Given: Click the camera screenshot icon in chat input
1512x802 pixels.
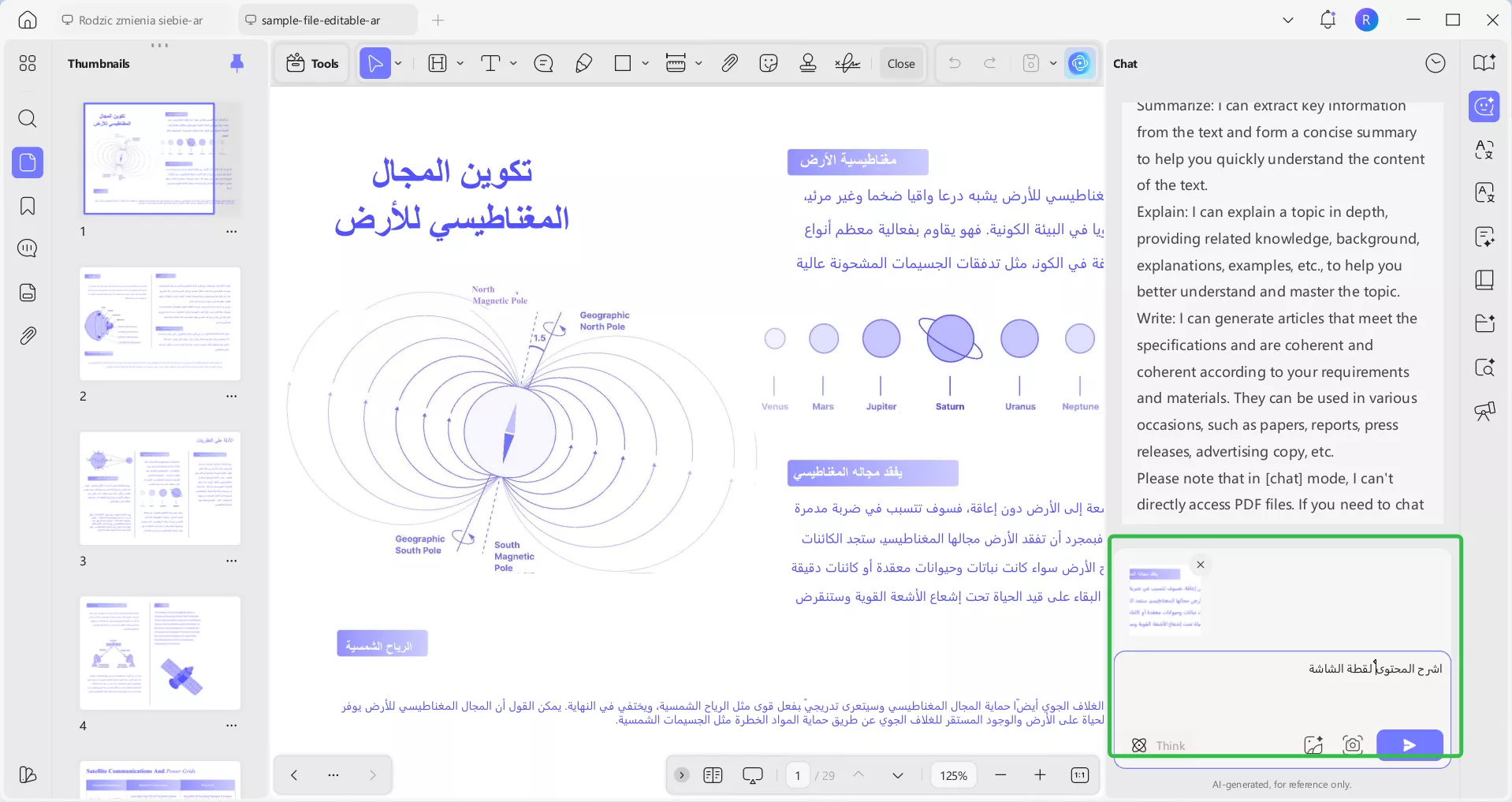Looking at the screenshot, I should tap(1352, 744).
